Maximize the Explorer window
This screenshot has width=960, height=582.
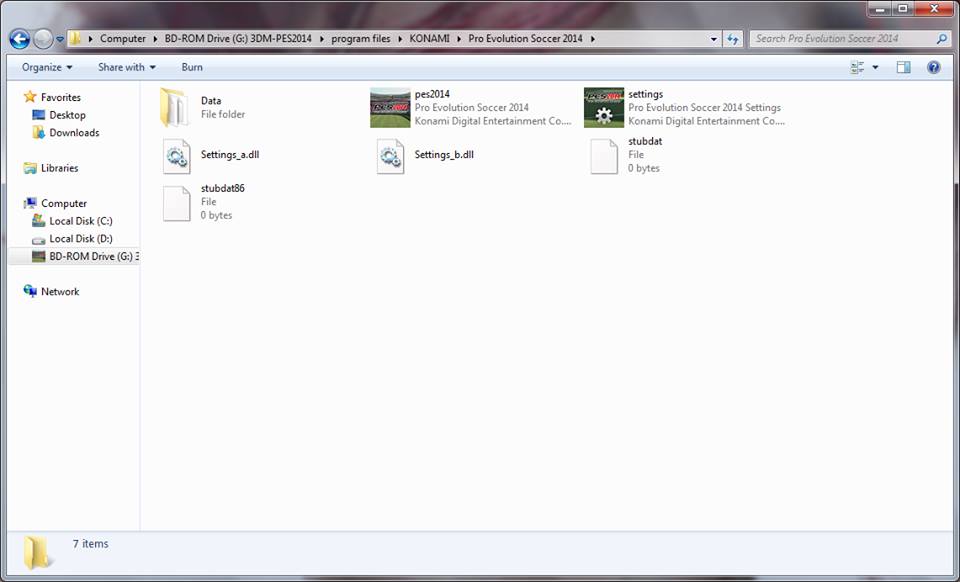click(x=902, y=9)
